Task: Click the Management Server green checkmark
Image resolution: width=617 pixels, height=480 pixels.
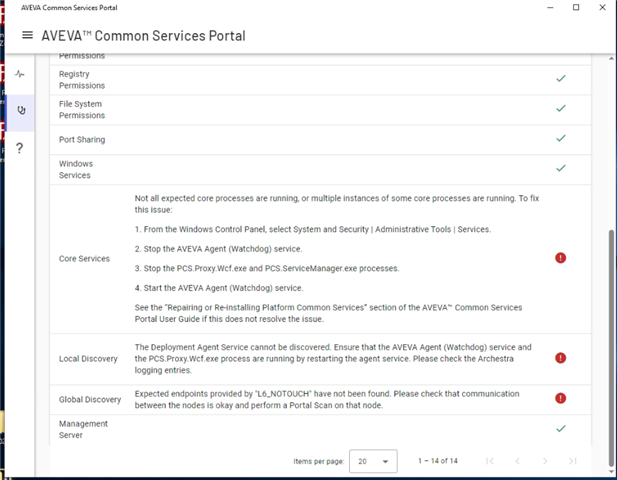Action: point(561,428)
